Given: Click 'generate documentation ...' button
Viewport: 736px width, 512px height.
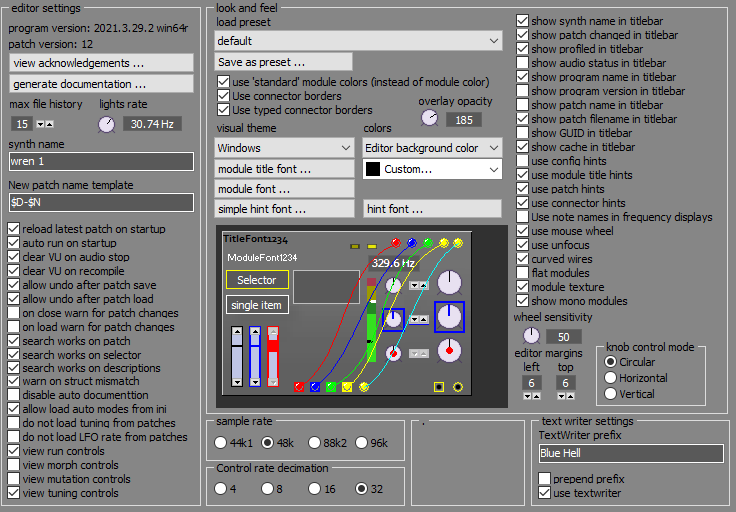Looking at the screenshot, I should click(x=101, y=84).
